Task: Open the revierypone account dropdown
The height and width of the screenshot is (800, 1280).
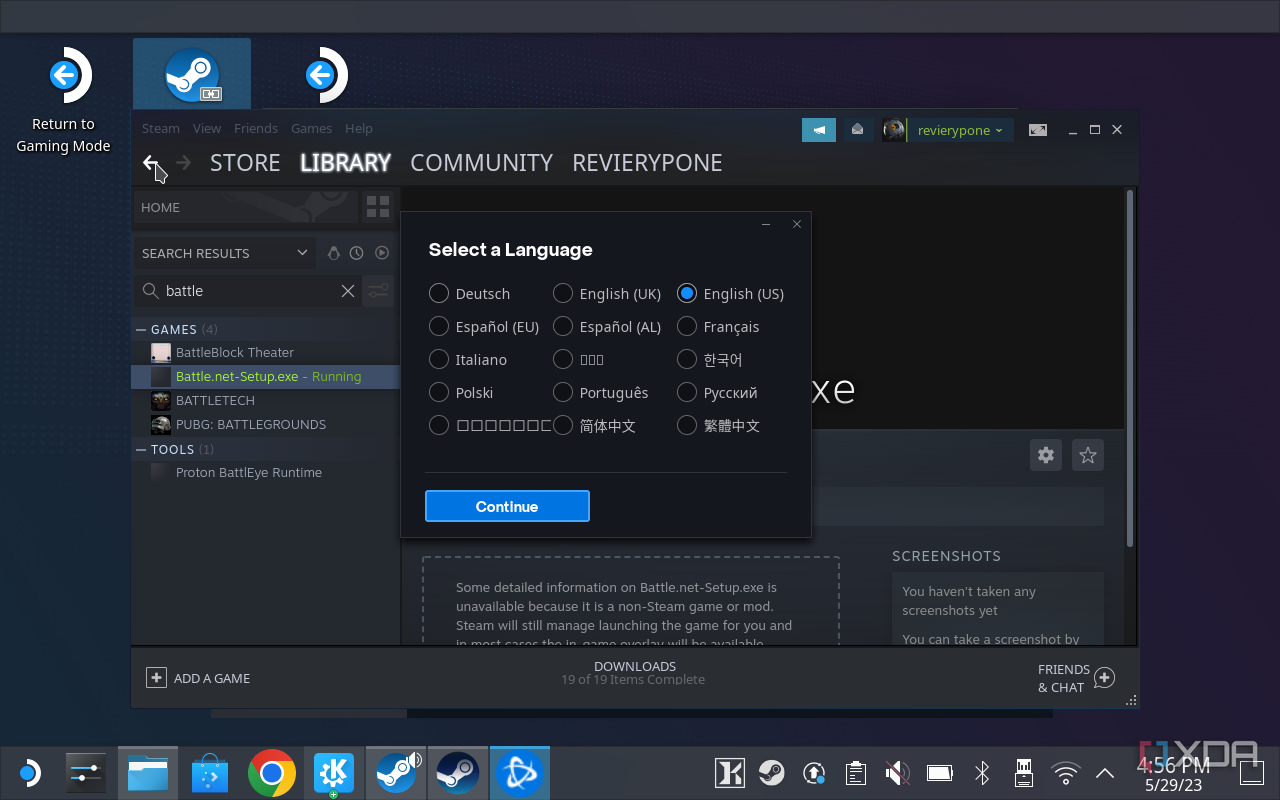Action: [x=959, y=130]
